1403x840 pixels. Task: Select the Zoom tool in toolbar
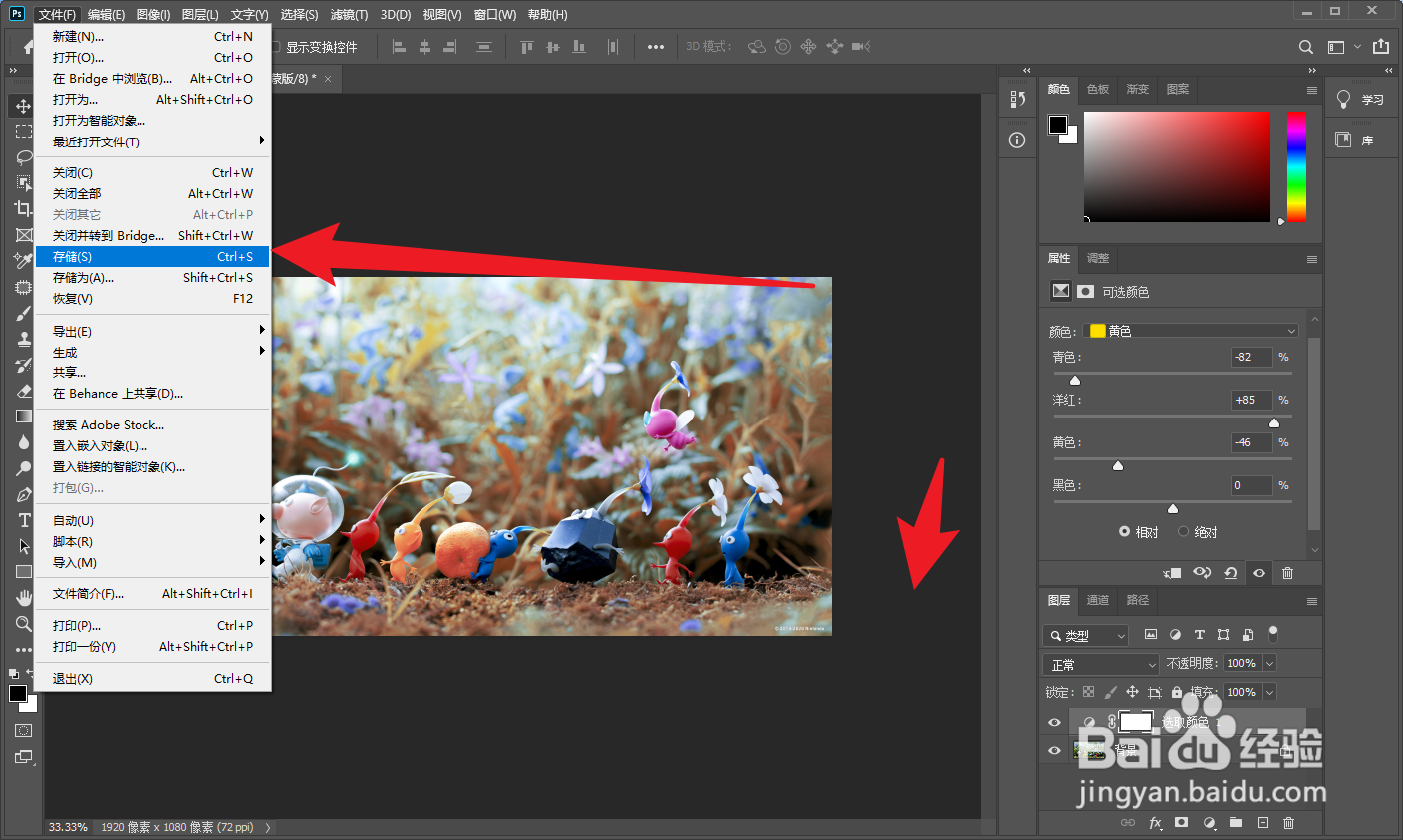pos(23,624)
